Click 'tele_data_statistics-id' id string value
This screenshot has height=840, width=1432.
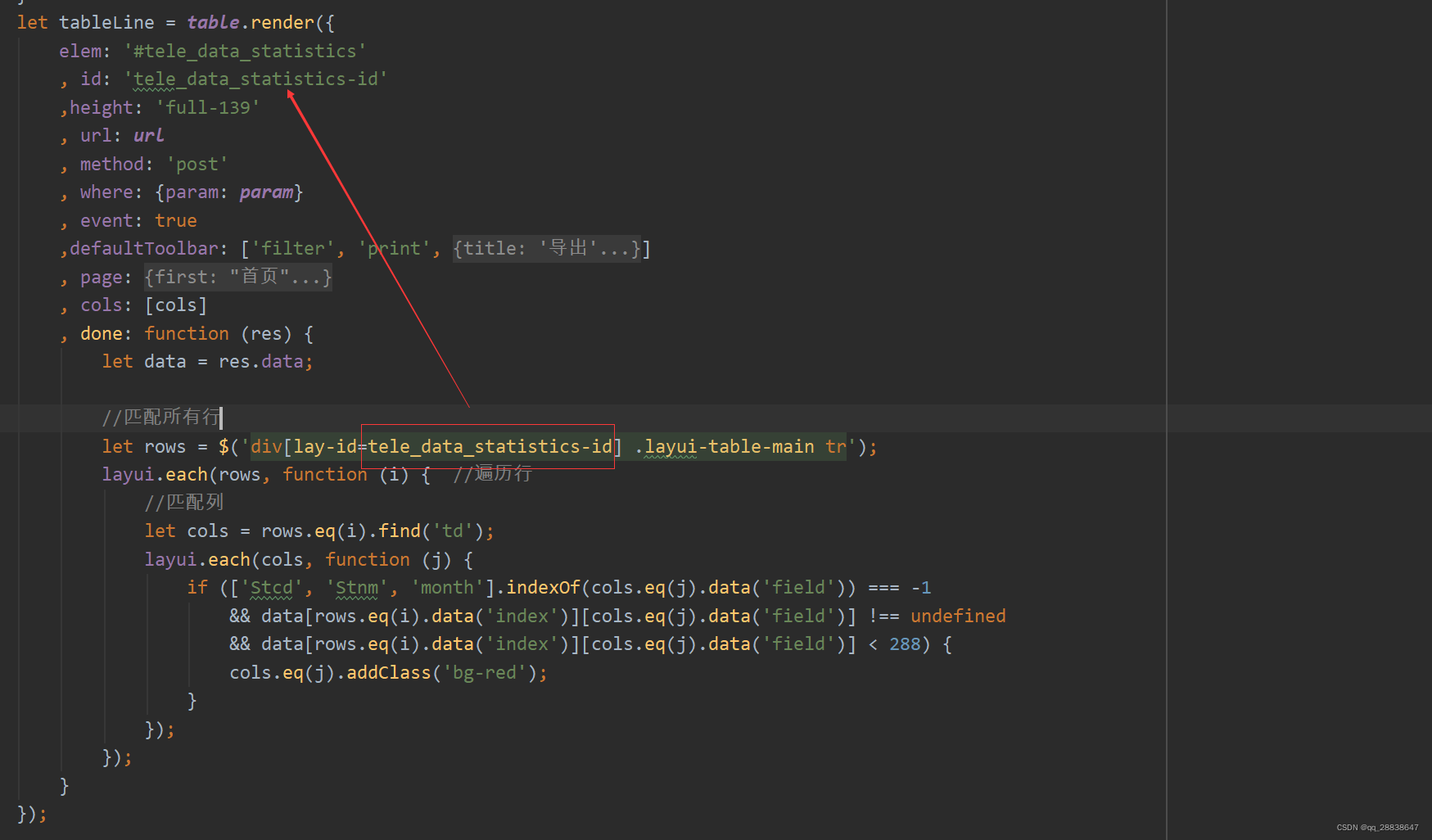(x=255, y=79)
